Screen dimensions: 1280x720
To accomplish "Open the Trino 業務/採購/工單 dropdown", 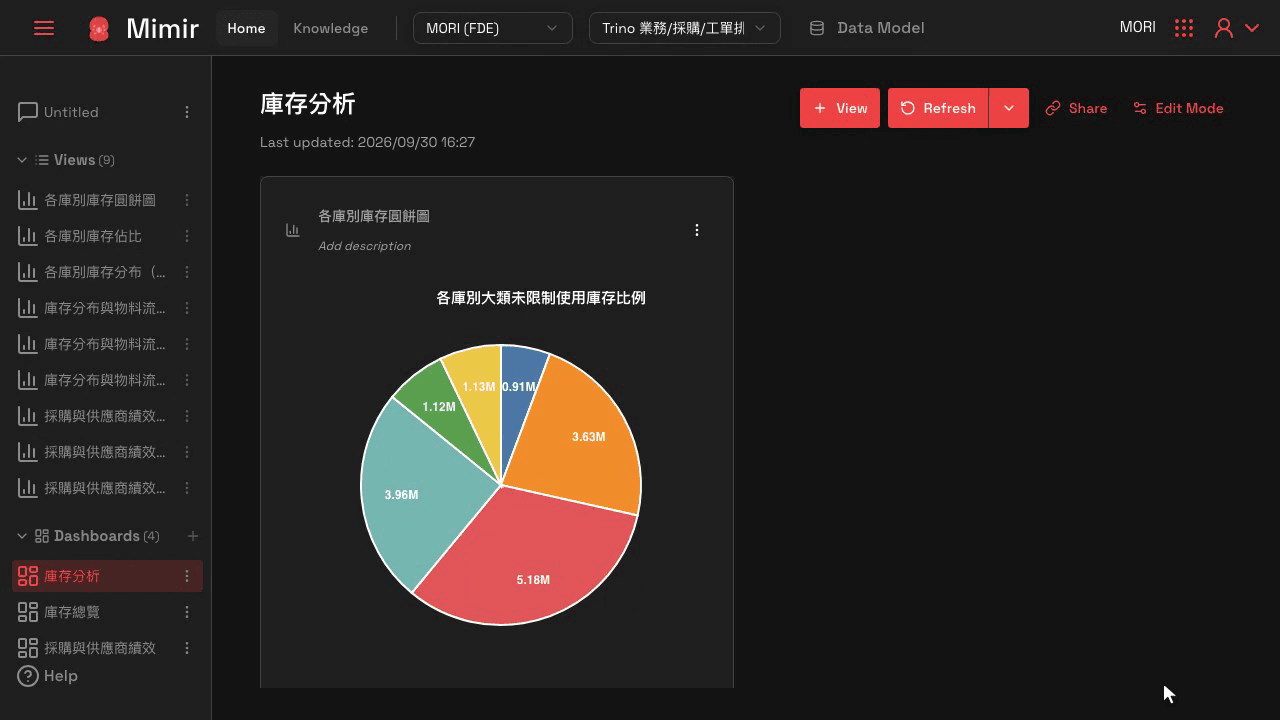I will tap(685, 28).
